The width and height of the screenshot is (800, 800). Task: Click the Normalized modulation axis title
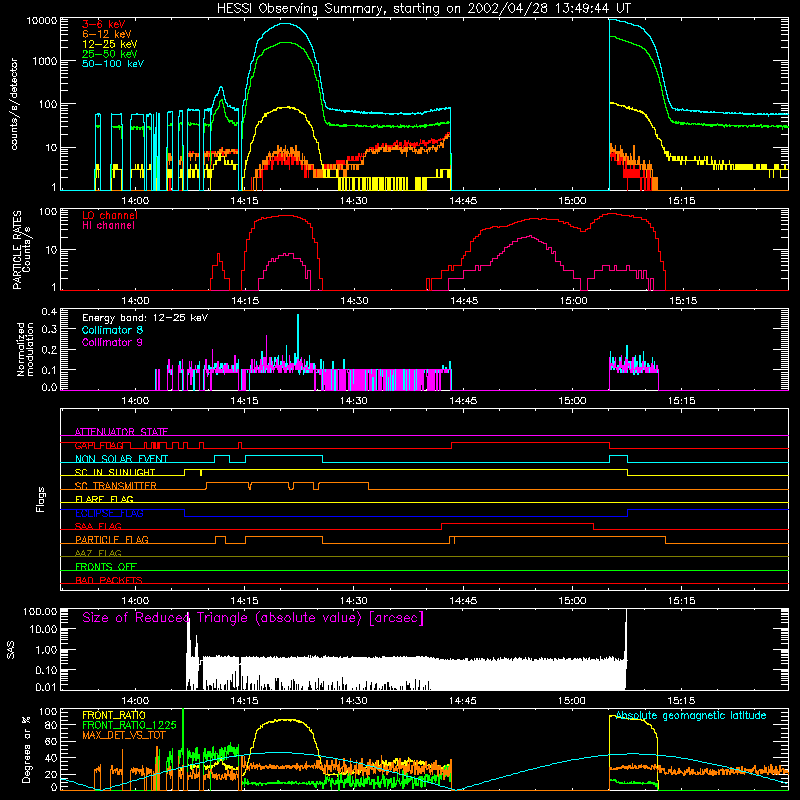pos(25,349)
